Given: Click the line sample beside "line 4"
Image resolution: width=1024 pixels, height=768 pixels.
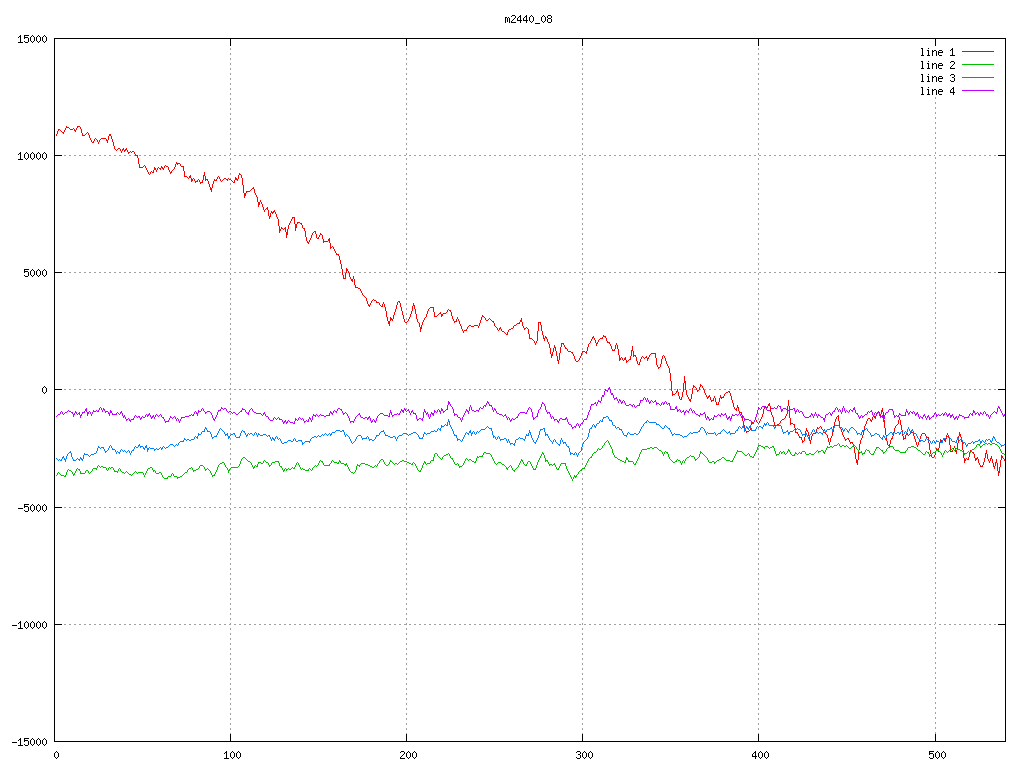Looking at the screenshot, I should click(979, 91).
